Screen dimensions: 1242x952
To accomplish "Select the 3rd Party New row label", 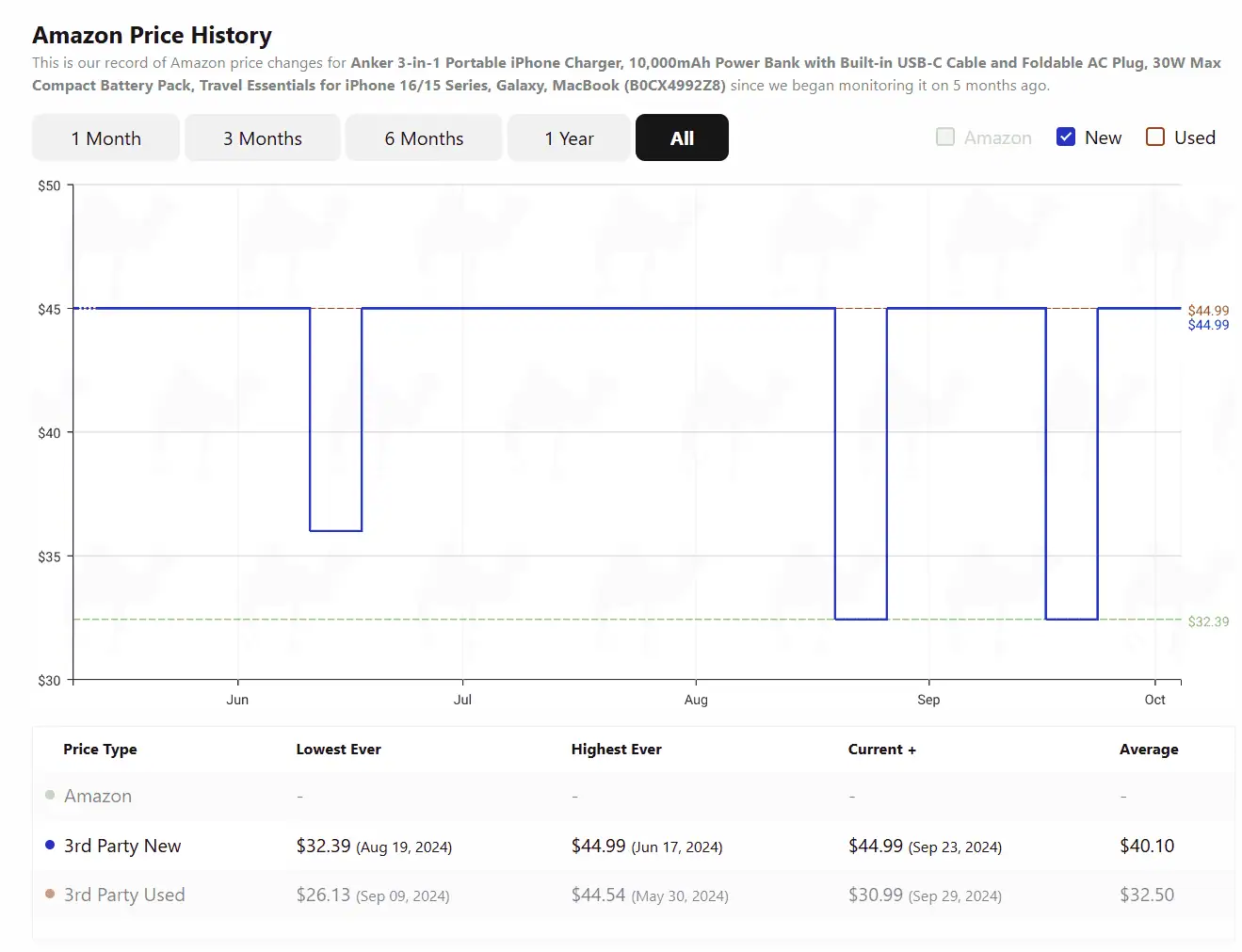I will [x=122, y=846].
